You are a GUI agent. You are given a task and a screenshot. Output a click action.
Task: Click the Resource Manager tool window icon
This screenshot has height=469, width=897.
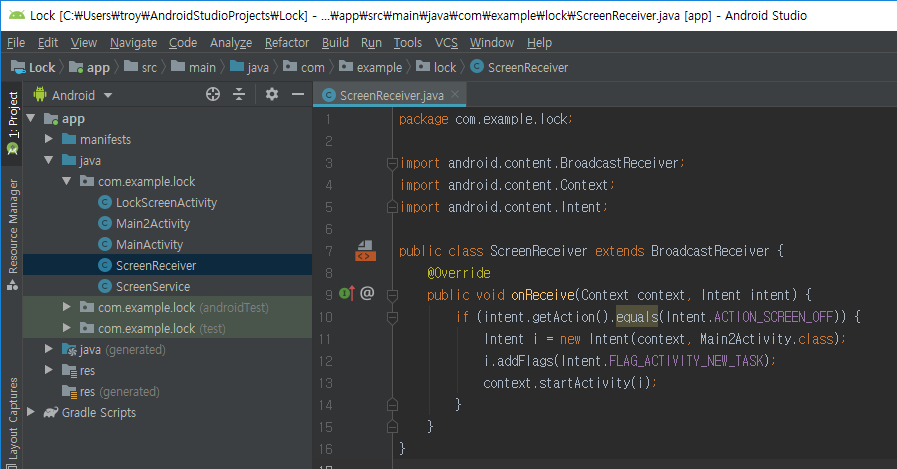[13, 284]
